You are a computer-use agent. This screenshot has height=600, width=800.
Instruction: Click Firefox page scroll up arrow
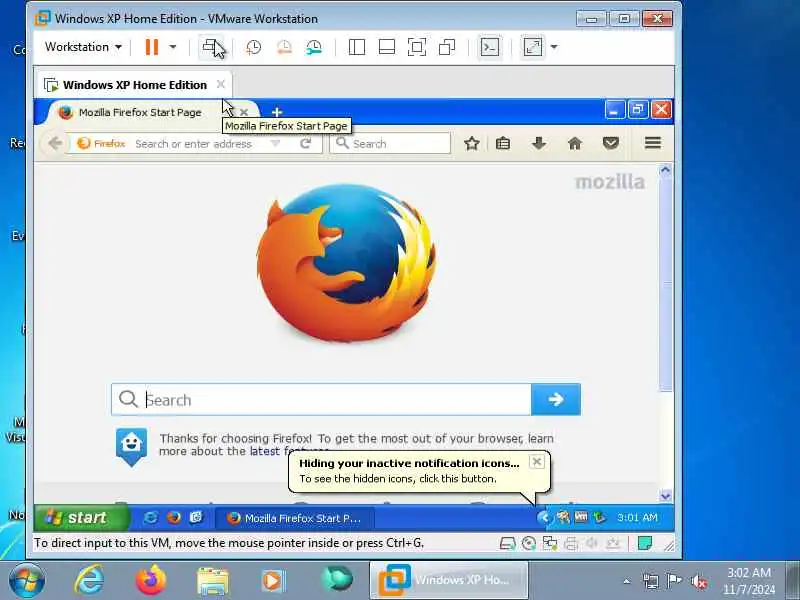(x=665, y=170)
